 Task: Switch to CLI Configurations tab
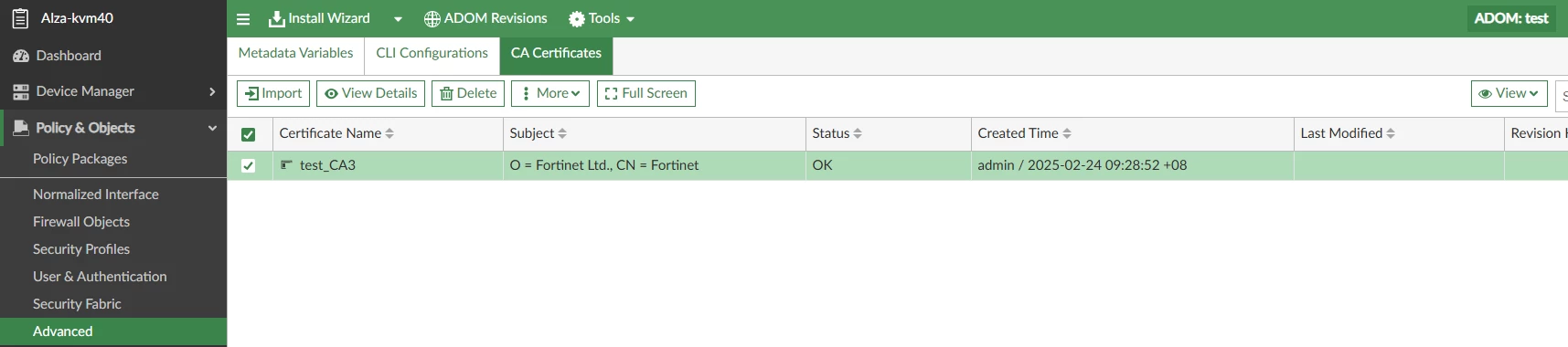pyautogui.click(x=432, y=53)
